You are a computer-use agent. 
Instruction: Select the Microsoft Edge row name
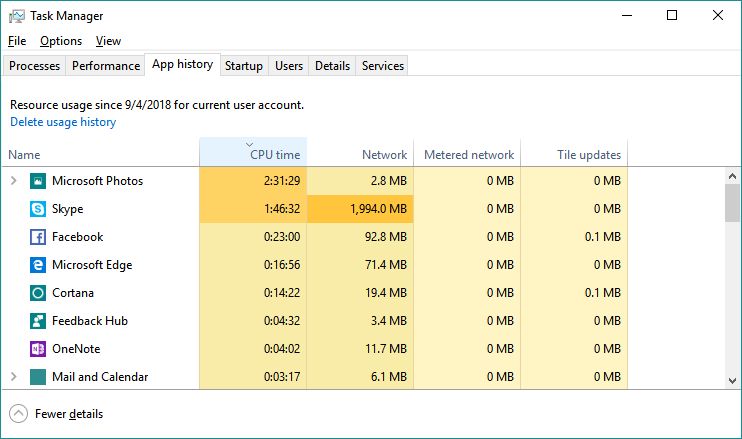92,265
